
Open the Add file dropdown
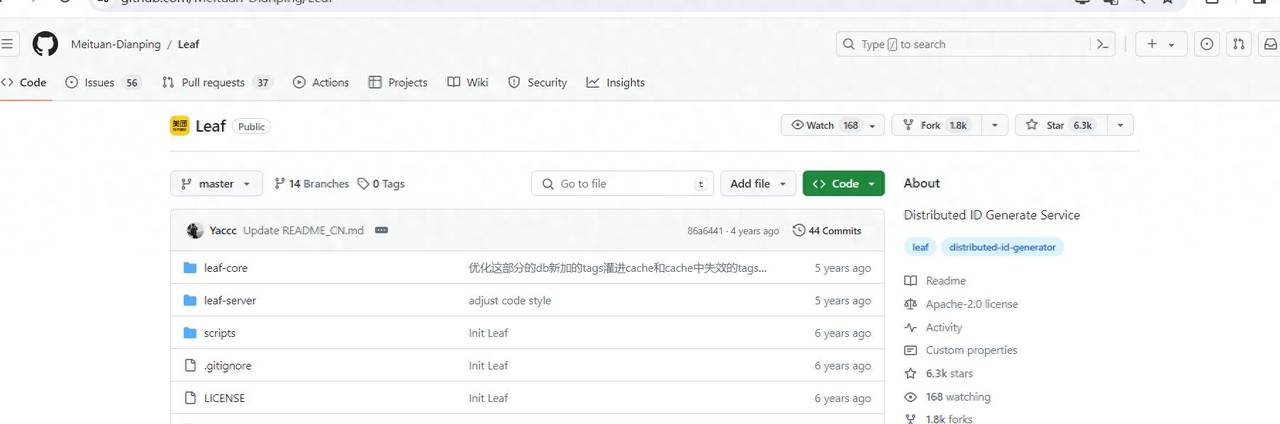(x=758, y=184)
